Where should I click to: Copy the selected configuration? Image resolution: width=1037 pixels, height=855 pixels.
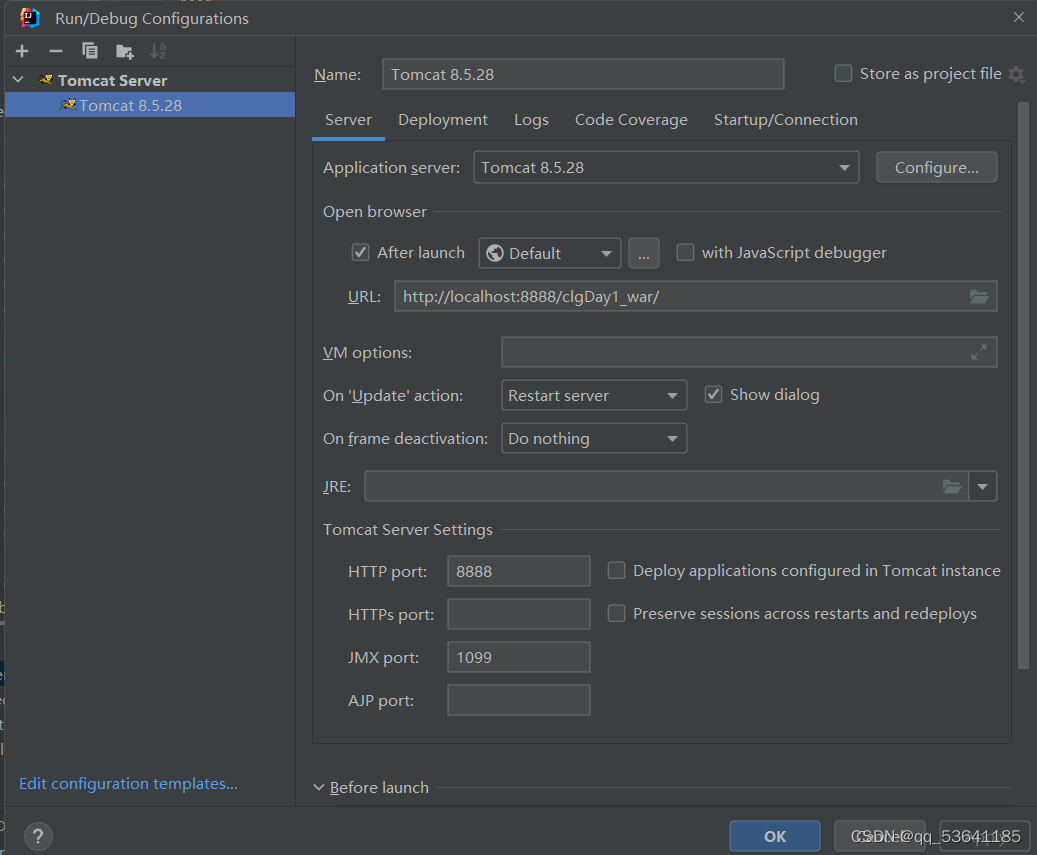point(90,51)
